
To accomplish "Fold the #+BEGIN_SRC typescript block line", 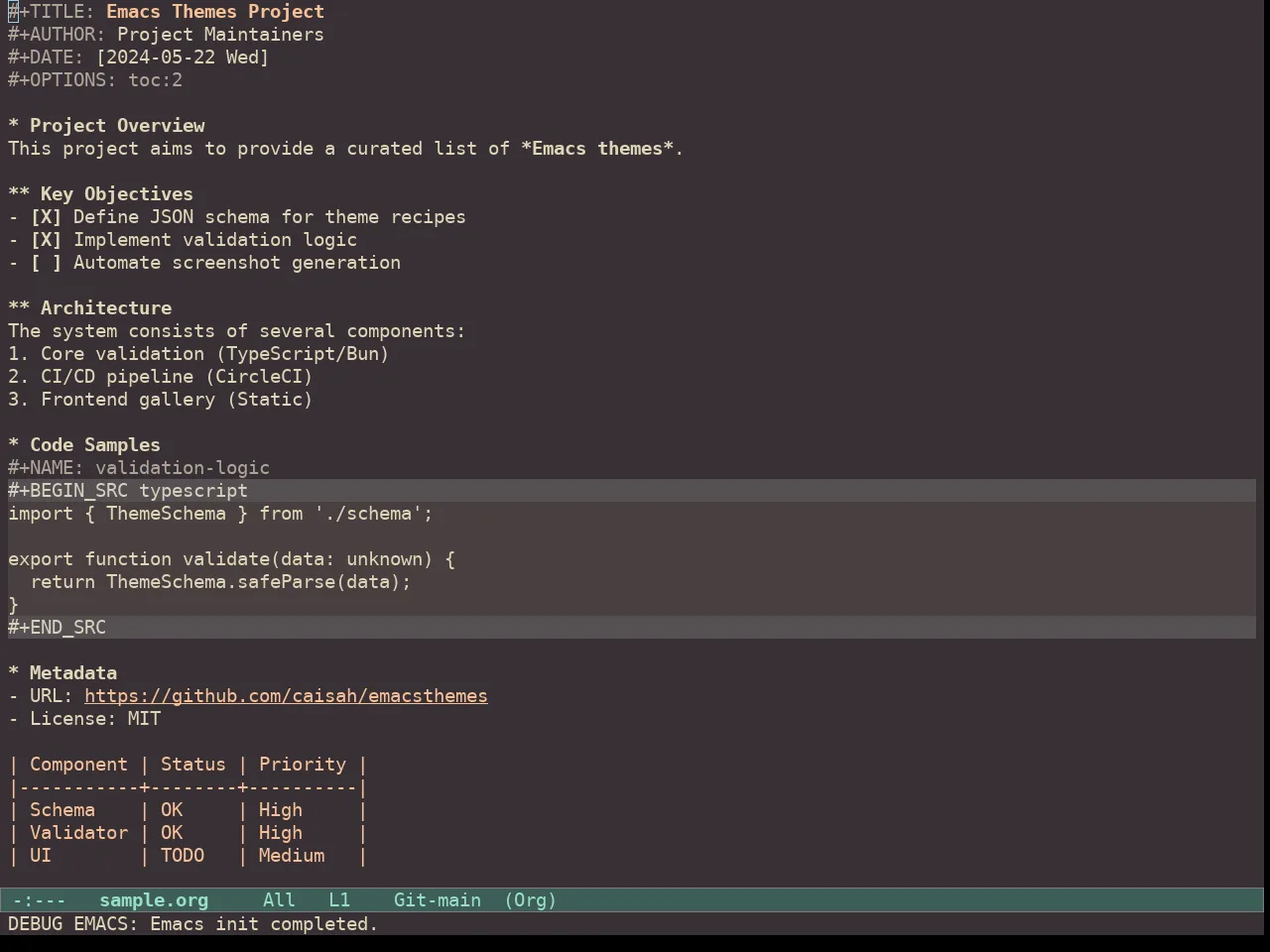I will [632, 491].
